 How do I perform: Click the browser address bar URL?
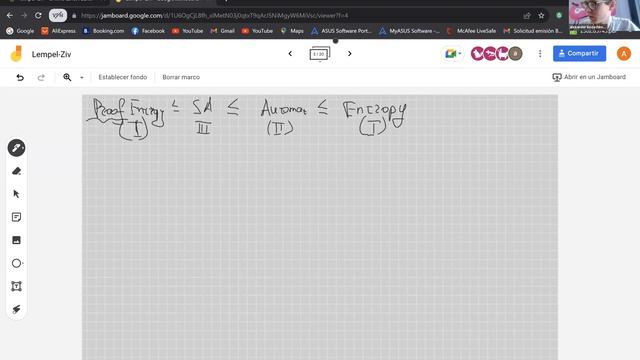tap(214, 16)
